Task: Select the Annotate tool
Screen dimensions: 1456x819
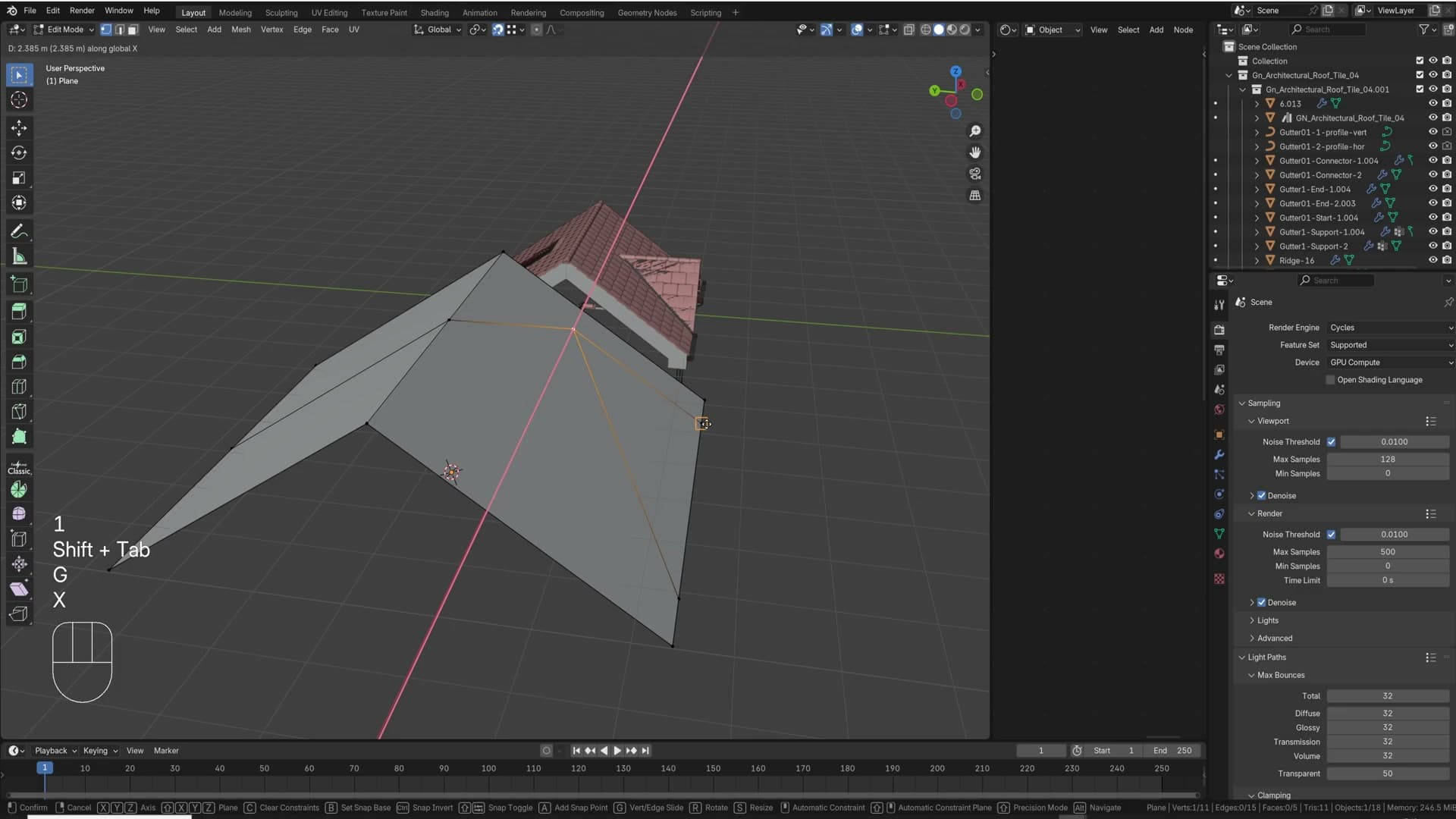Action: 19,231
